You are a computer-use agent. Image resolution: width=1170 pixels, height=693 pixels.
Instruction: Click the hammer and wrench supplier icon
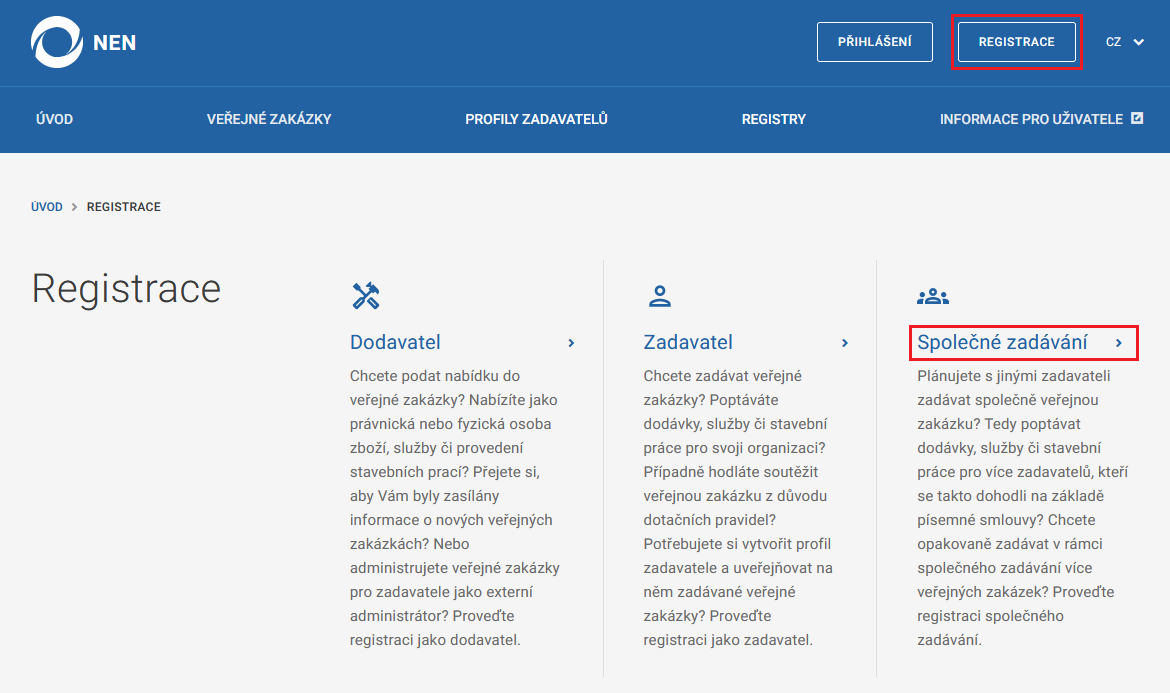(366, 295)
